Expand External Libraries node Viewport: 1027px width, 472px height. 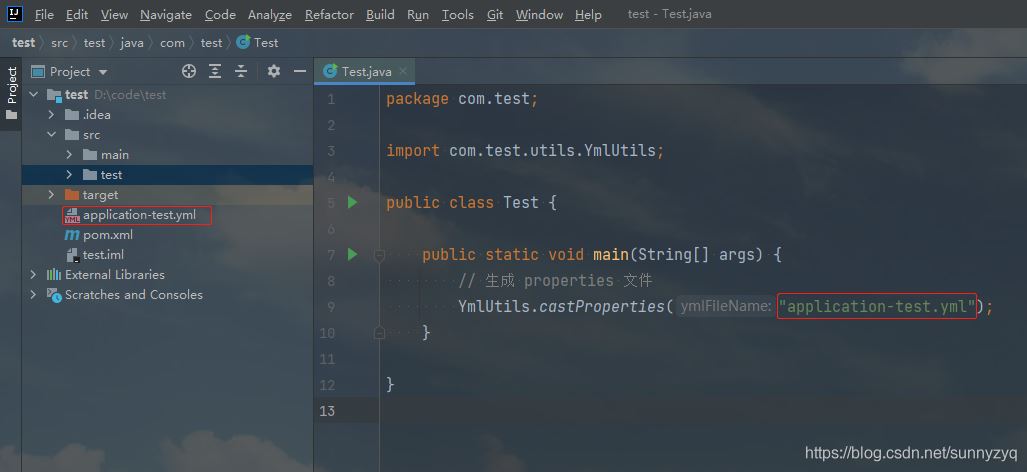pyautogui.click(x=33, y=275)
